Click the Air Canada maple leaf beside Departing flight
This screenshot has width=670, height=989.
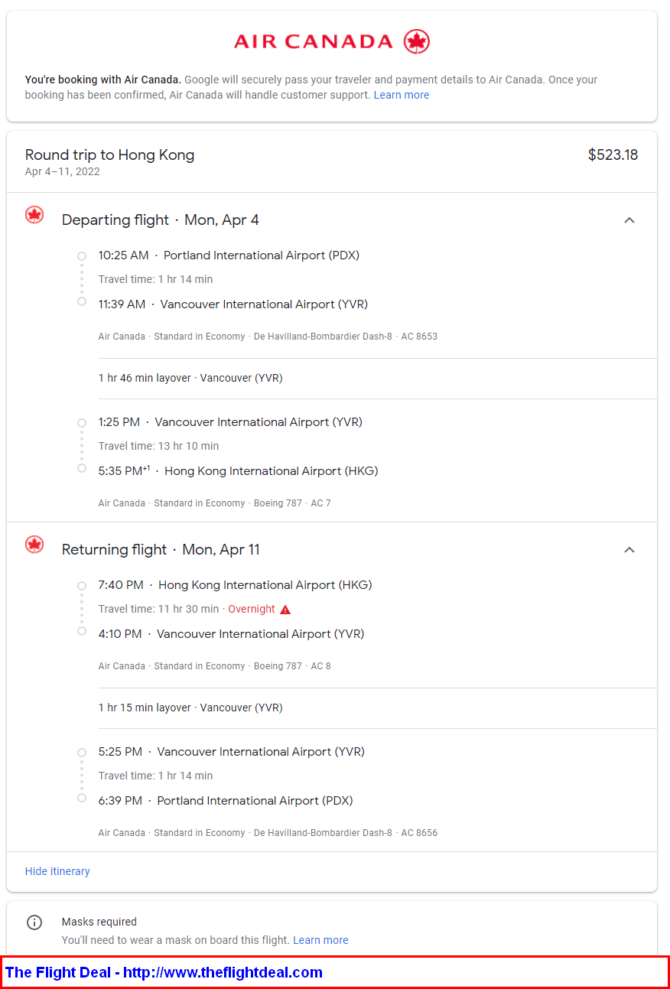point(35,215)
